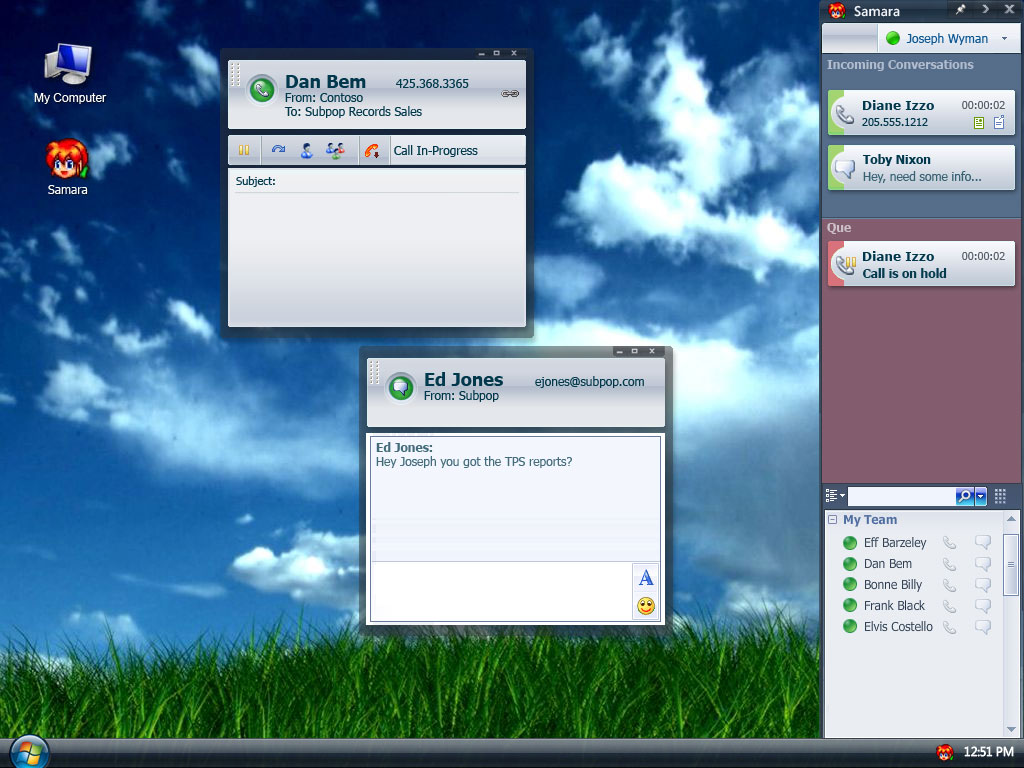Open the list view options dropdown beside search
Screen dimensions: 1024x768
[x=835, y=496]
